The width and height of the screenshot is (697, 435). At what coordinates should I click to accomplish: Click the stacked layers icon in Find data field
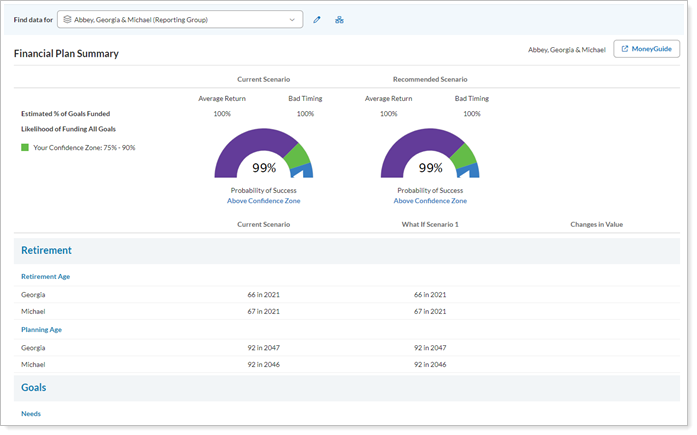(x=67, y=20)
